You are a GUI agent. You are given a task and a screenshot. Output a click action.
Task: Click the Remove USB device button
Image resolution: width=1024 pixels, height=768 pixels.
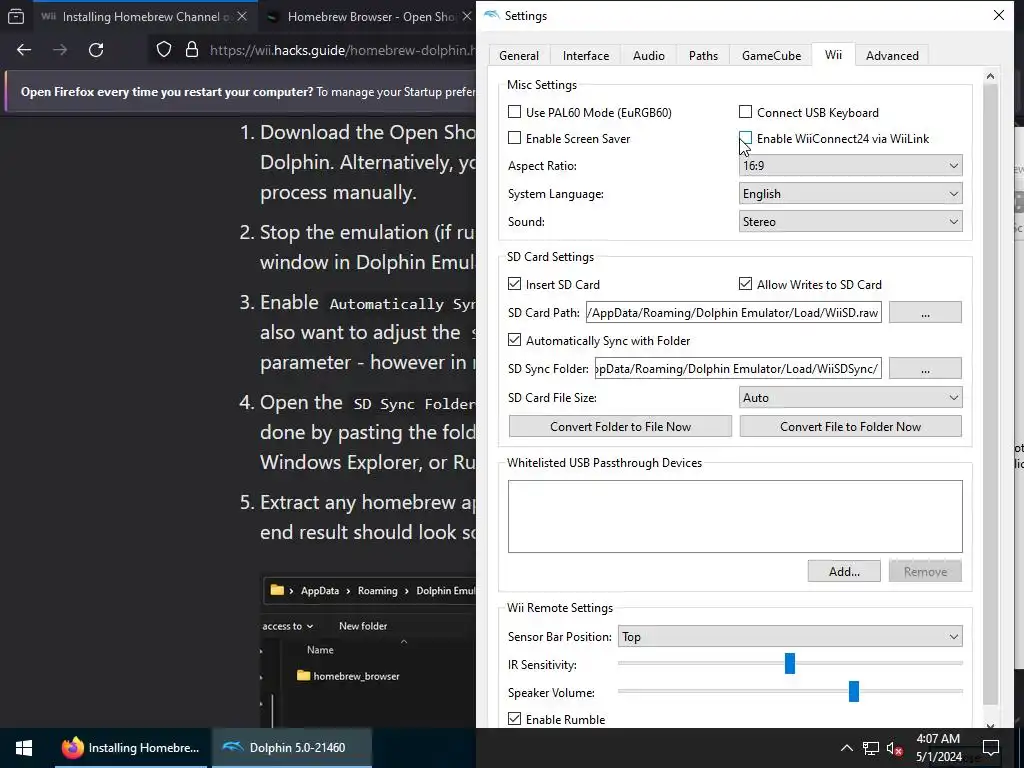point(925,571)
